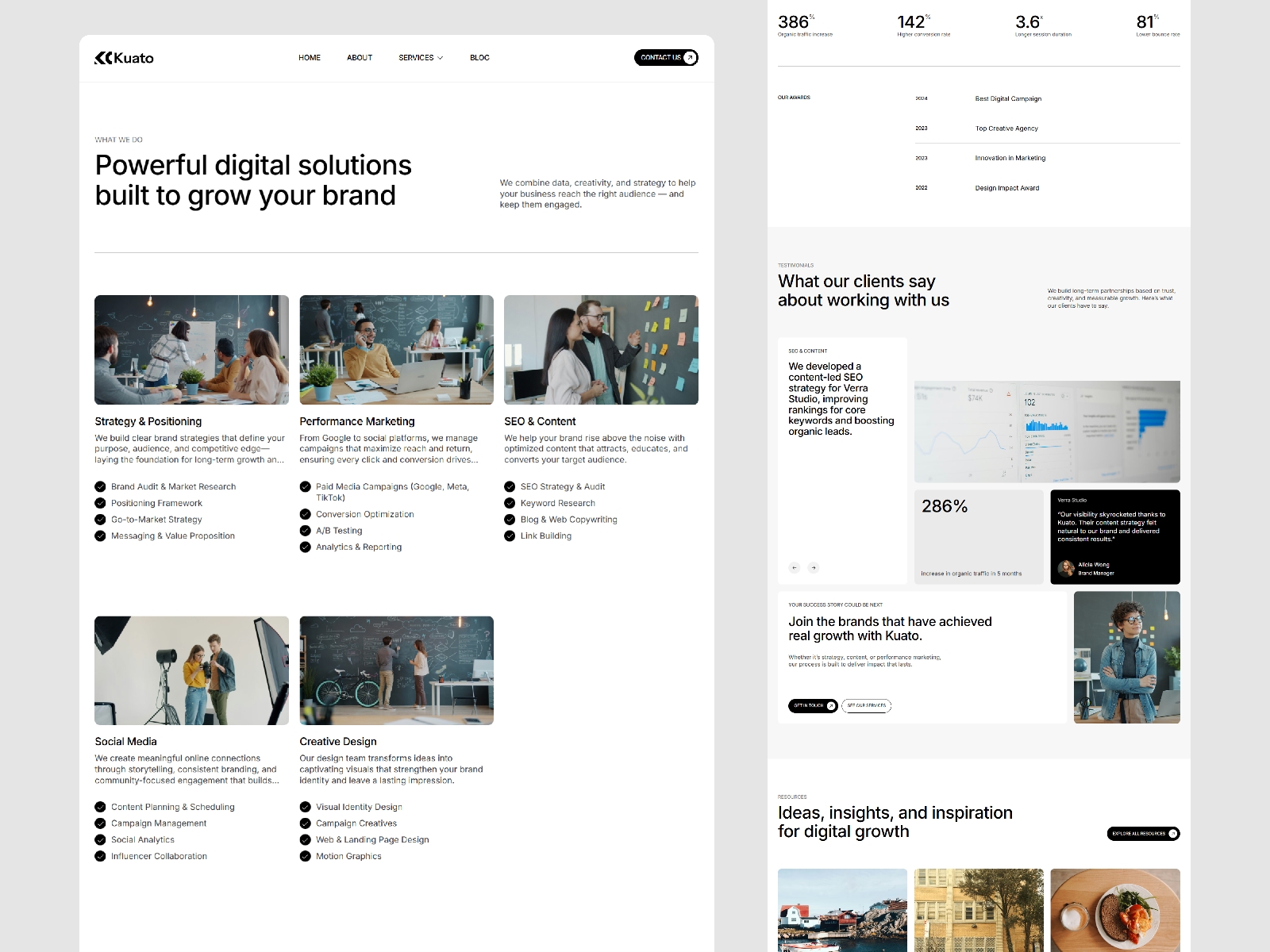Go to previous testimonial with left arrow
The image size is (1270, 952).
pos(795,567)
